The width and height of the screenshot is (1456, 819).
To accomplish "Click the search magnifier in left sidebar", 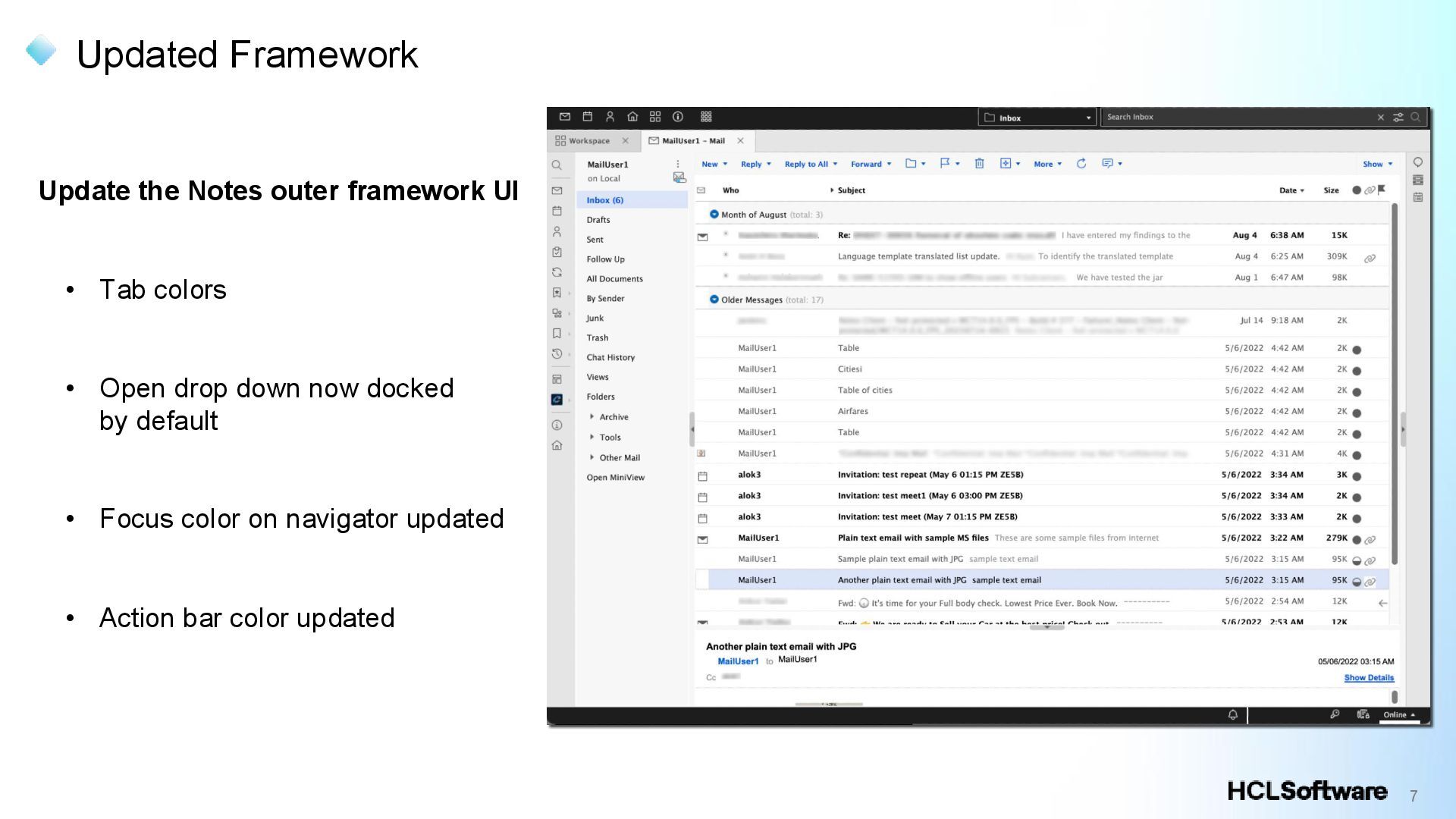I will tap(557, 165).
